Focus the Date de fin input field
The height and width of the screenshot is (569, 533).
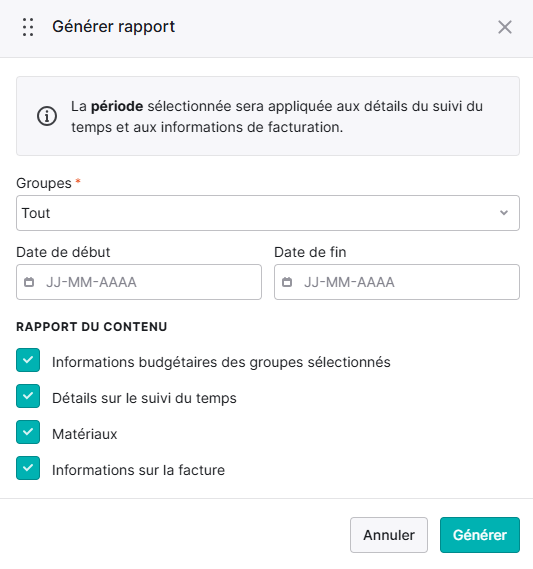[397, 282]
